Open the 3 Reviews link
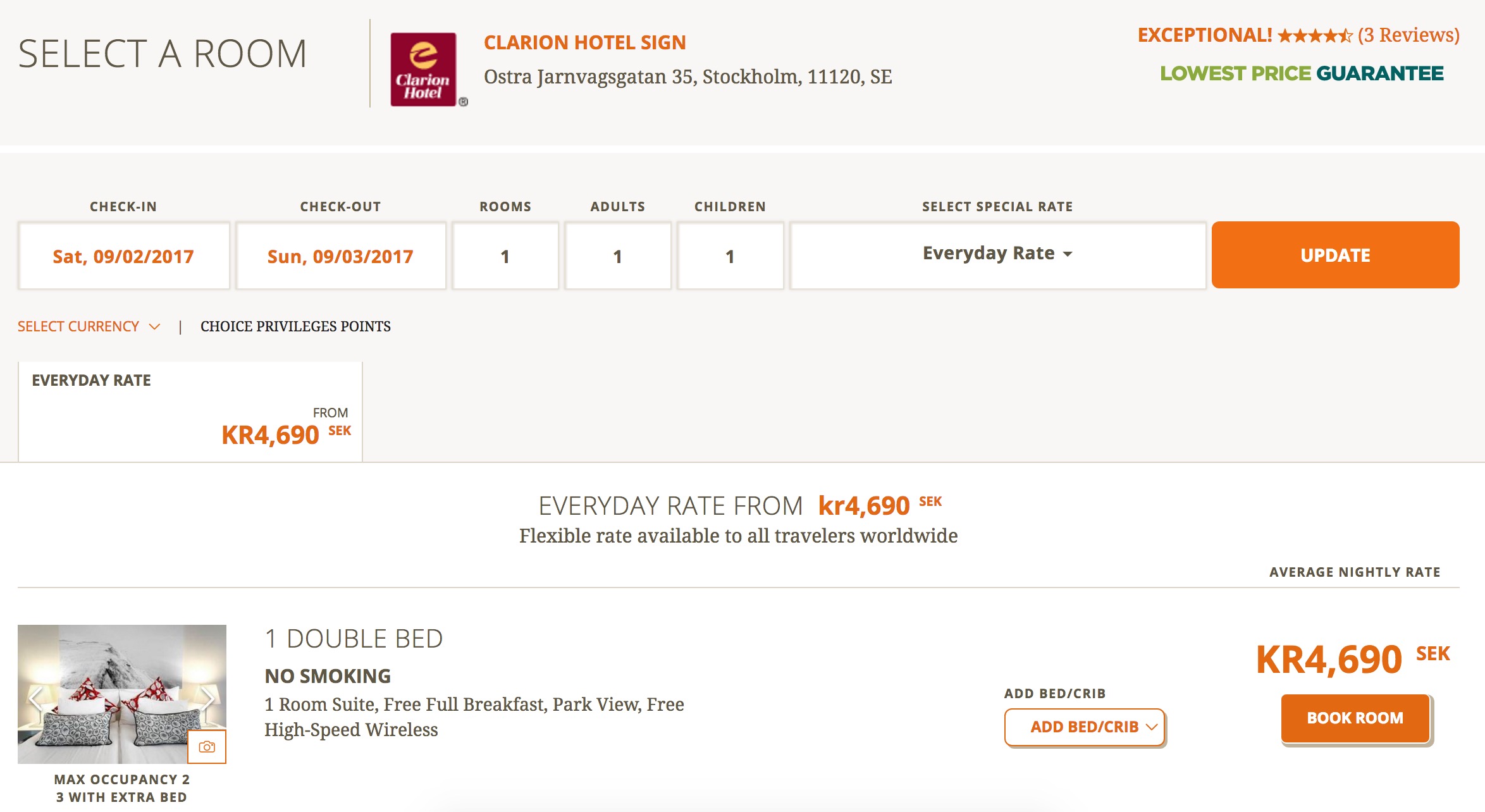 pos(1408,35)
